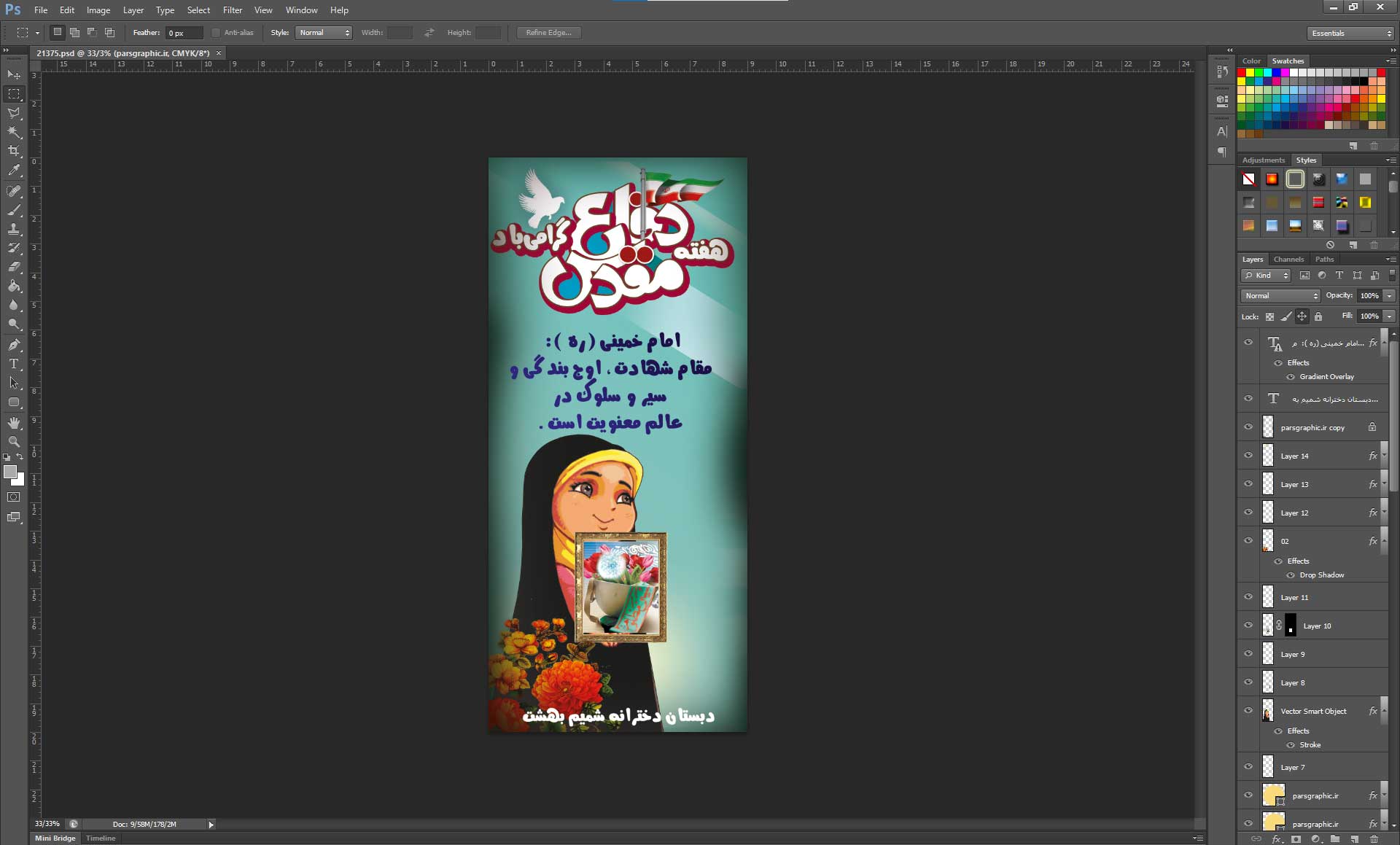This screenshot has width=1400, height=845.
Task: Click Add layer style fx icon at panel bottom
Action: click(x=1277, y=839)
